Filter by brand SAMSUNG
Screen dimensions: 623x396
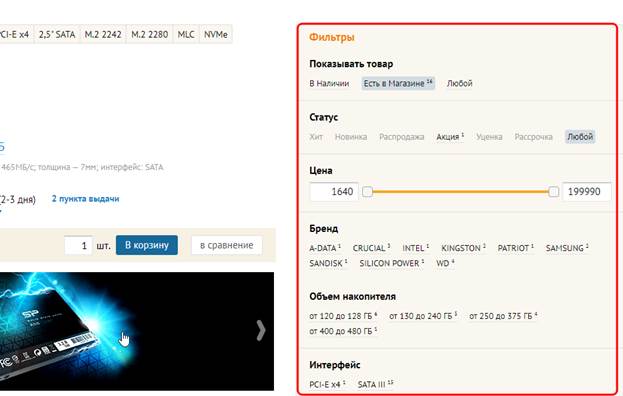567,248
